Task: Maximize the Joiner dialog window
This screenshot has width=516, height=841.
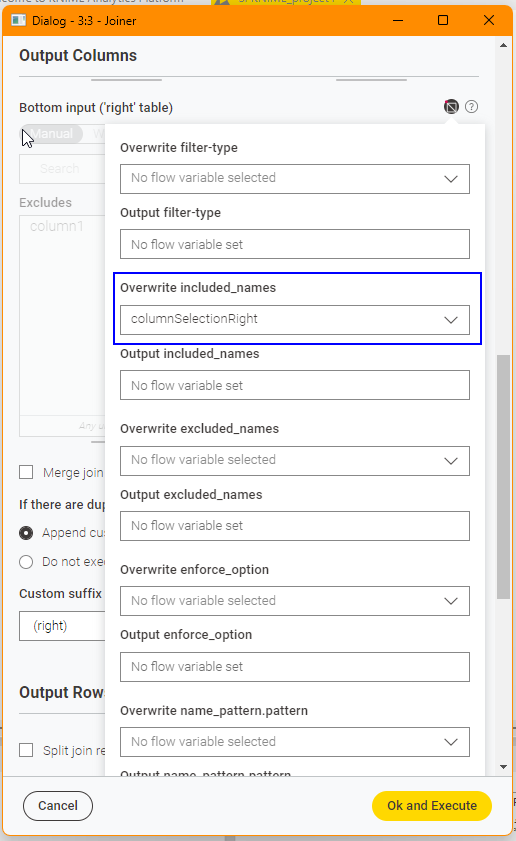Action: pyautogui.click(x=443, y=20)
